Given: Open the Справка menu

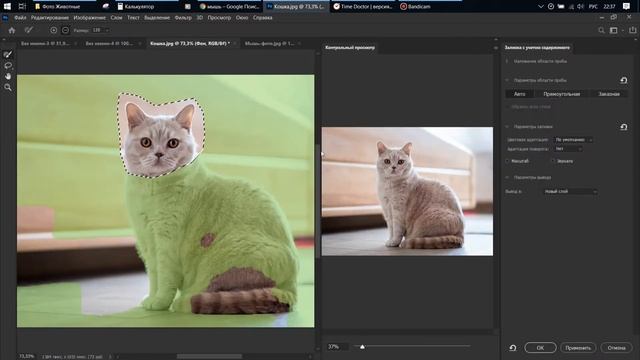Looking at the screenshot, I should pos(262,18).
